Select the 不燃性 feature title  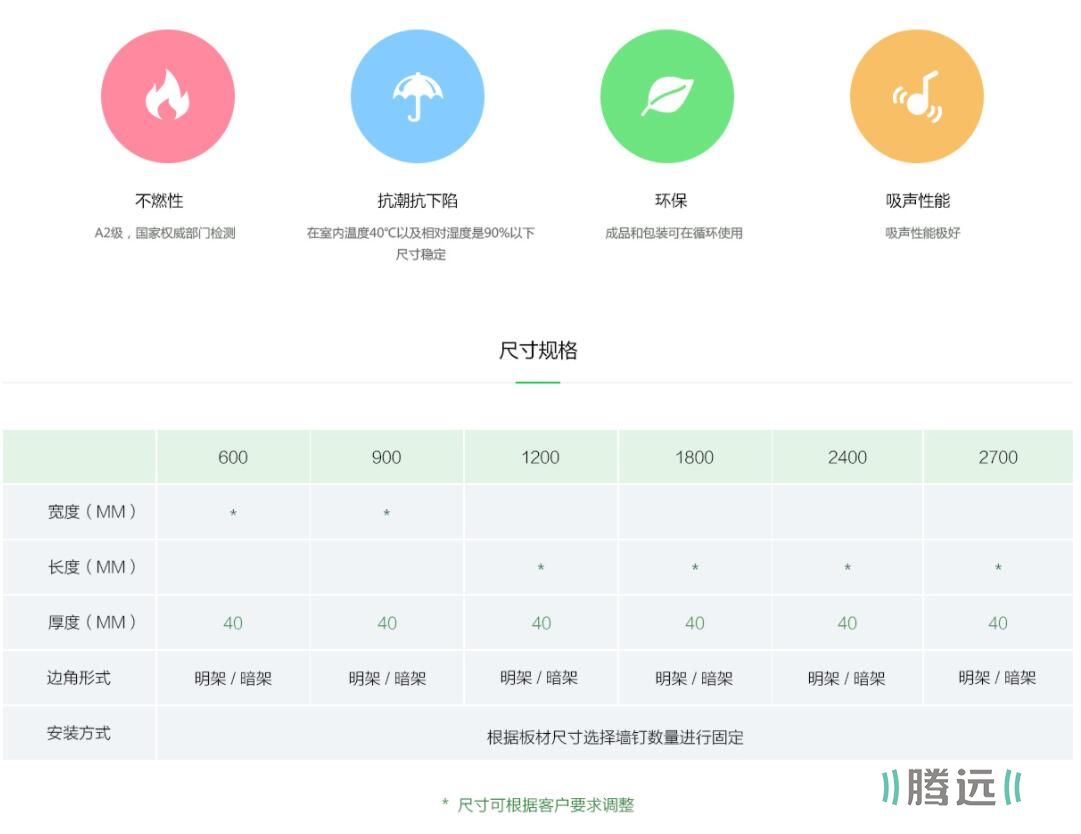point(159,201)
